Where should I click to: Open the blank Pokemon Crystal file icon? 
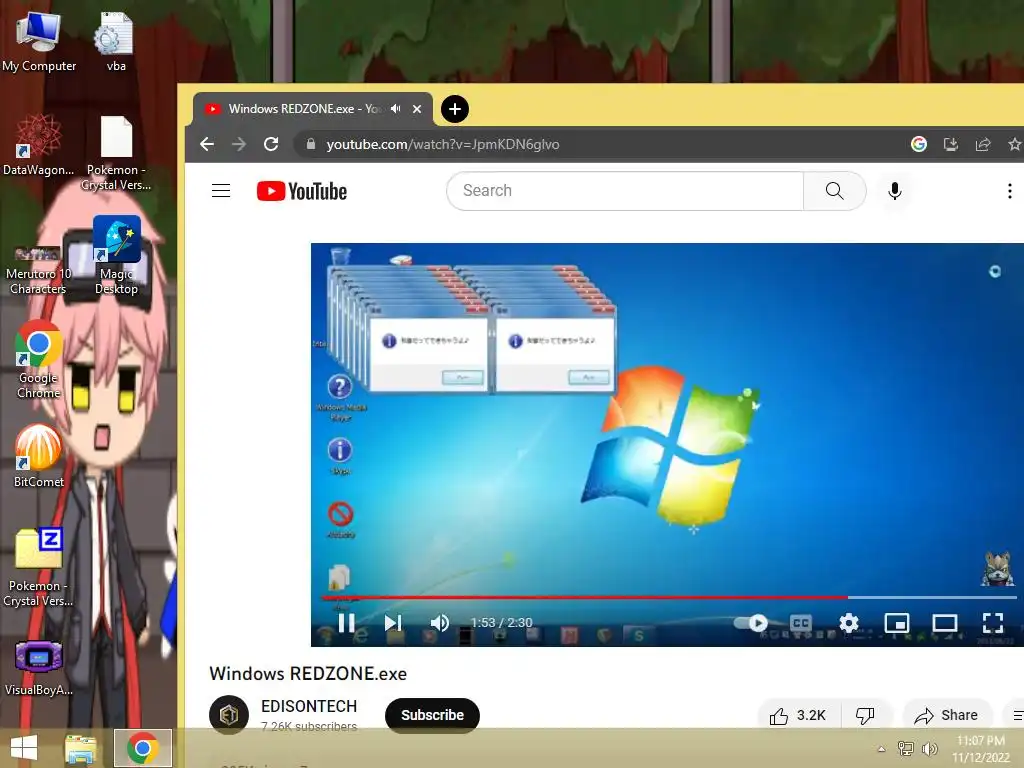pos(116,153)
